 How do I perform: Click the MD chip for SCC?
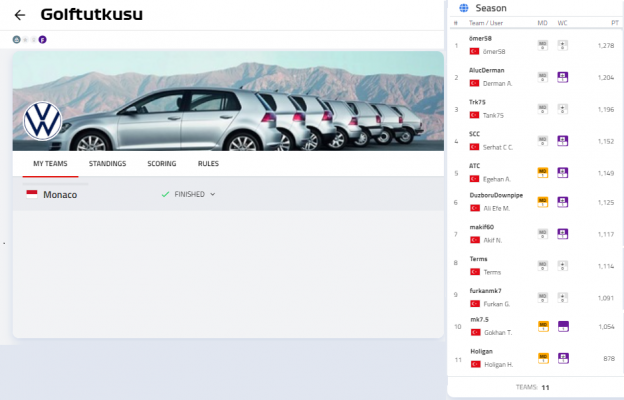tap(542, 141)
